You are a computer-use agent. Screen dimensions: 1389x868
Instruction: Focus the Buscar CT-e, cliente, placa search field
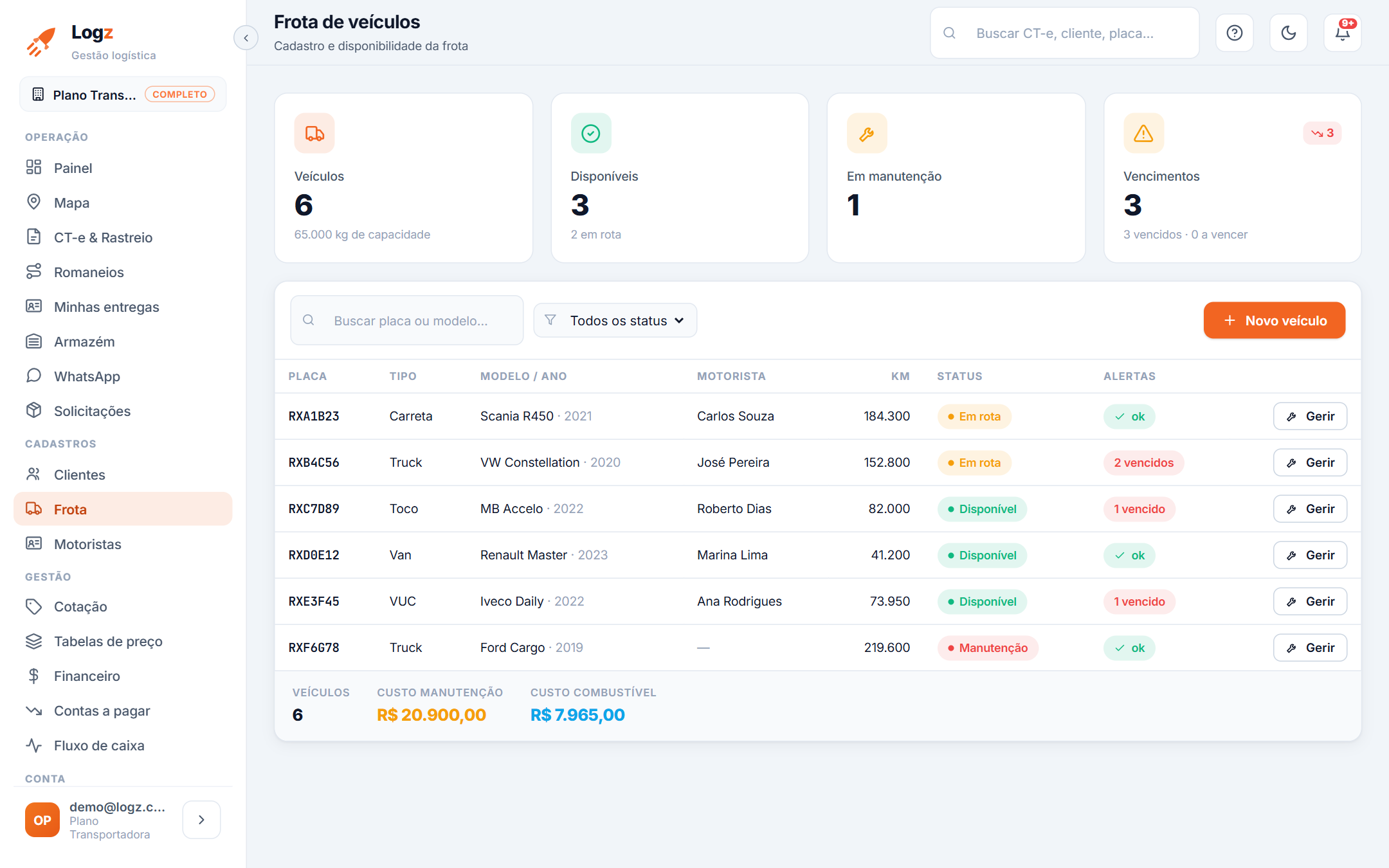pos(1064,33)
